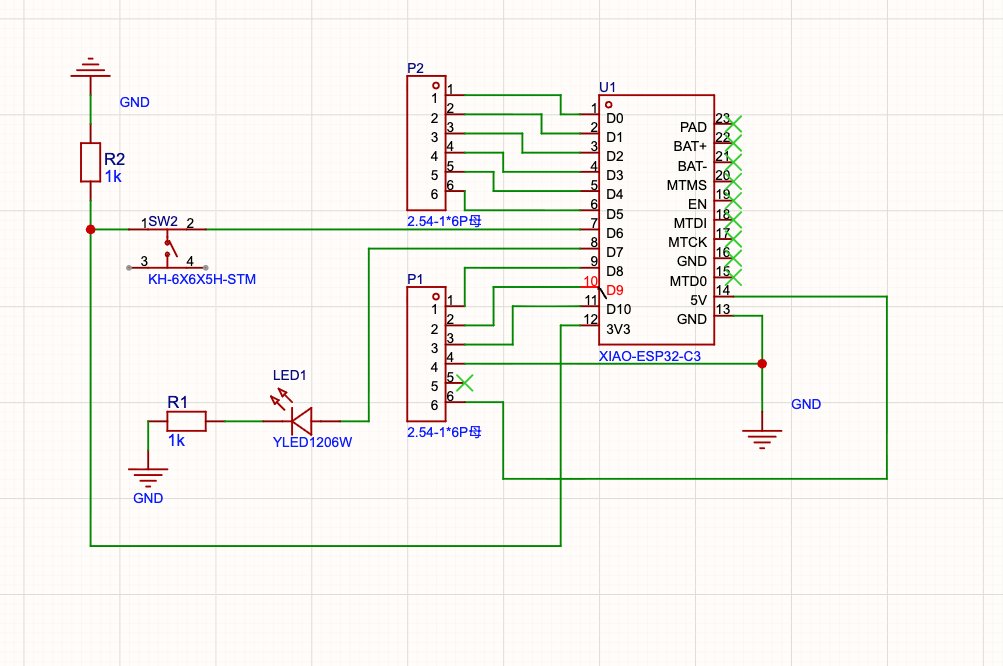Select the no-connect marker on U1 MTCK pin 17
Screen dimensions: 1003x666
tap(734, 239)
